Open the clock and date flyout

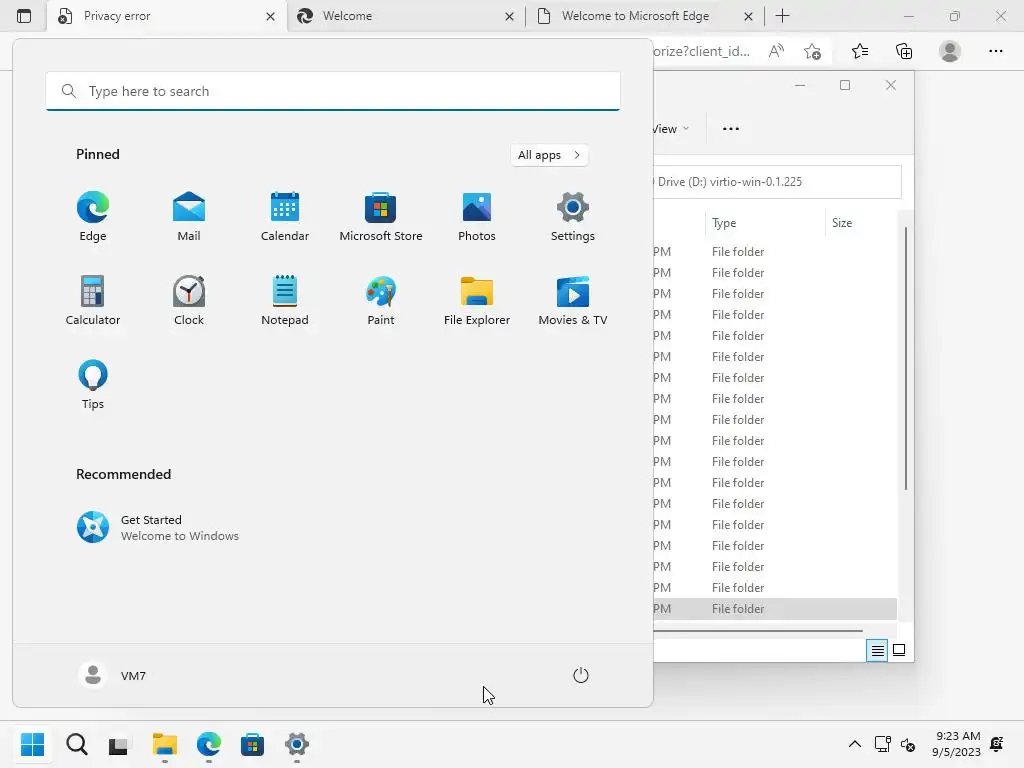955,744
